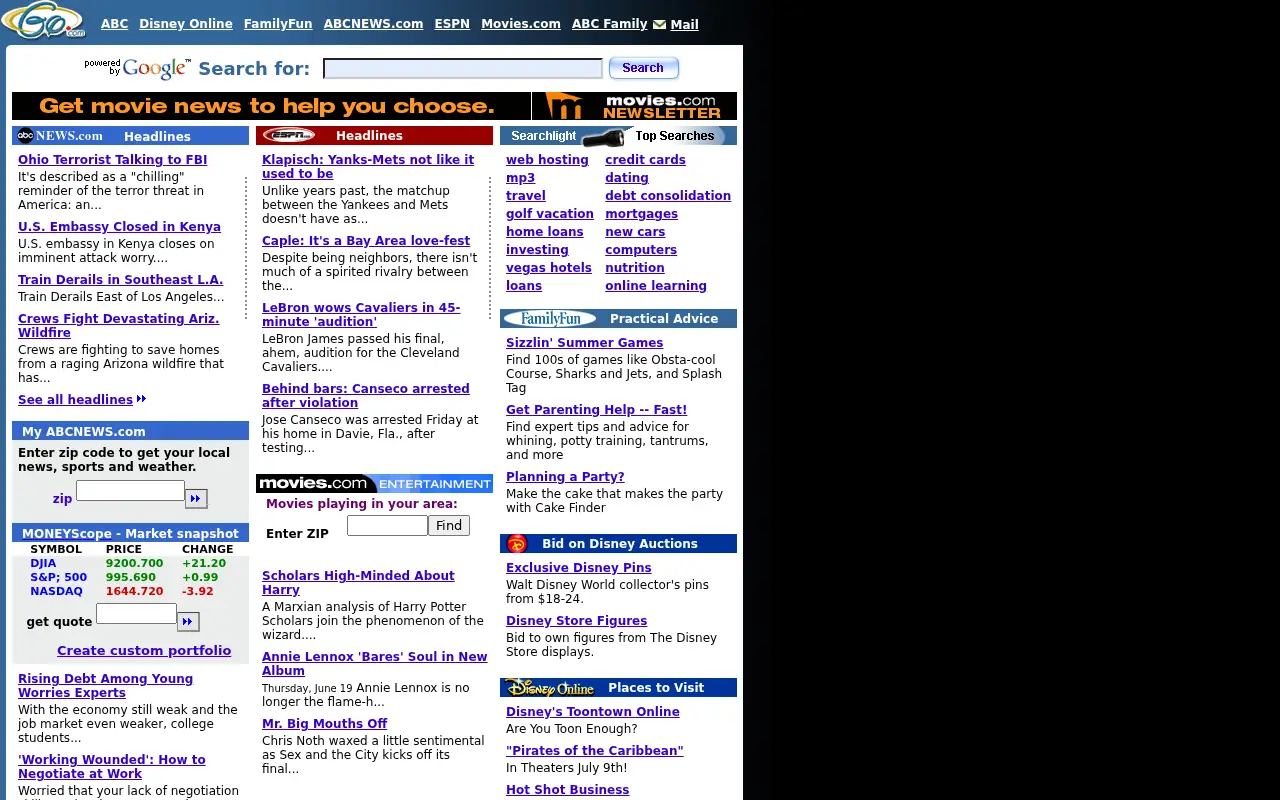The width and height of the screenshot is (1280, 800).
Task: Focus the movies Enter ZIP field
Action: (x=387, y=525)
